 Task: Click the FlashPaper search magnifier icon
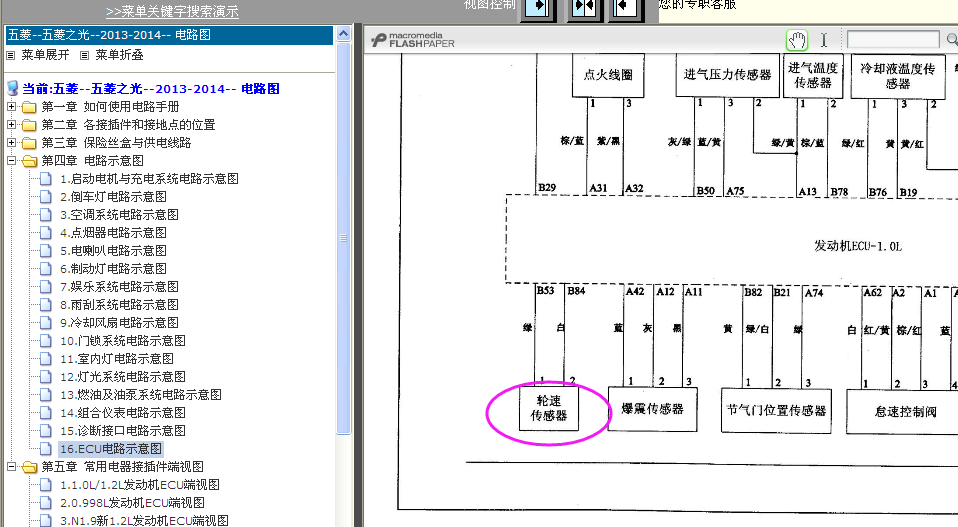click(x=952, y=40)
